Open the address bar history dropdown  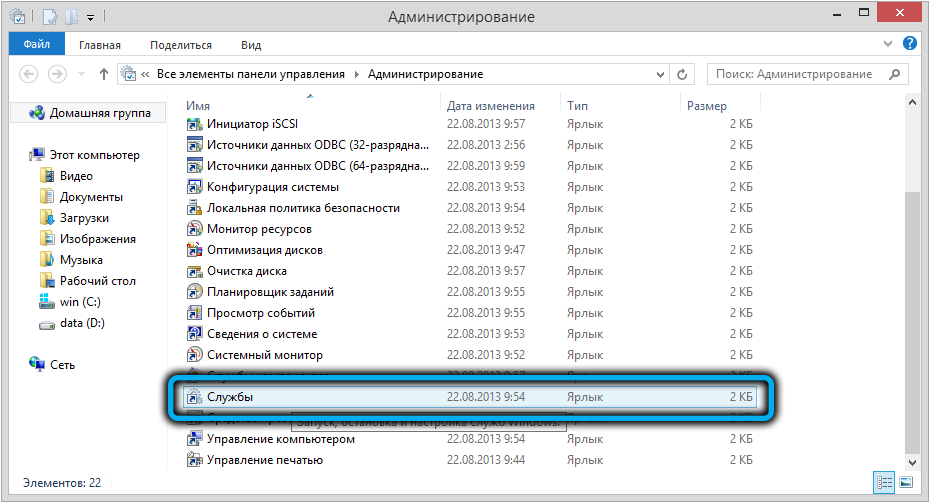[659, 74]
